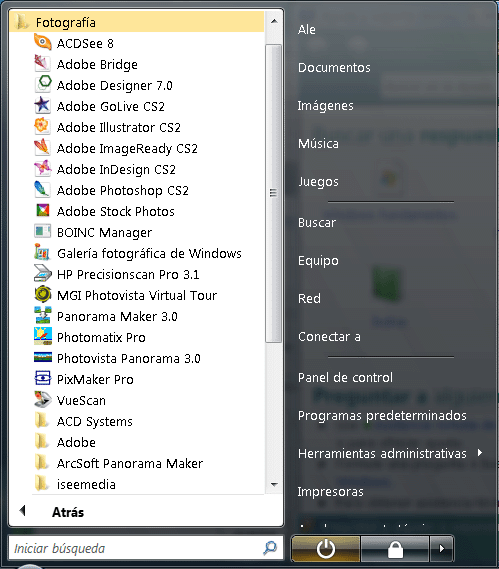
Task: Click the Herramientas administrativas label
Action: click(x=382, y=454)
